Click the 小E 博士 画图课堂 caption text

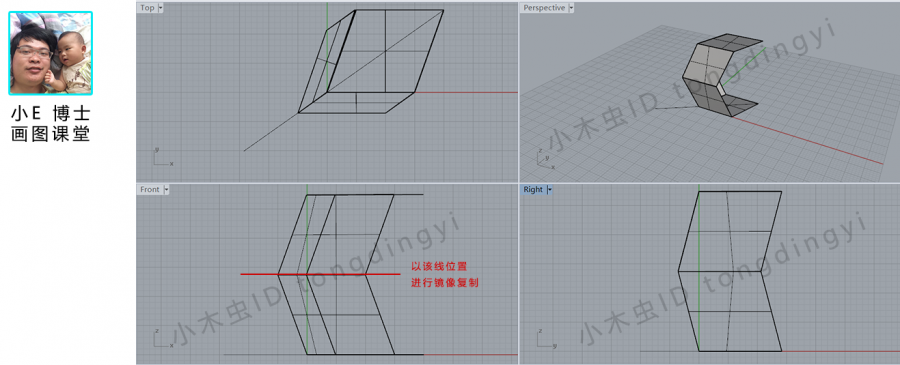click(x=51, y=124)
